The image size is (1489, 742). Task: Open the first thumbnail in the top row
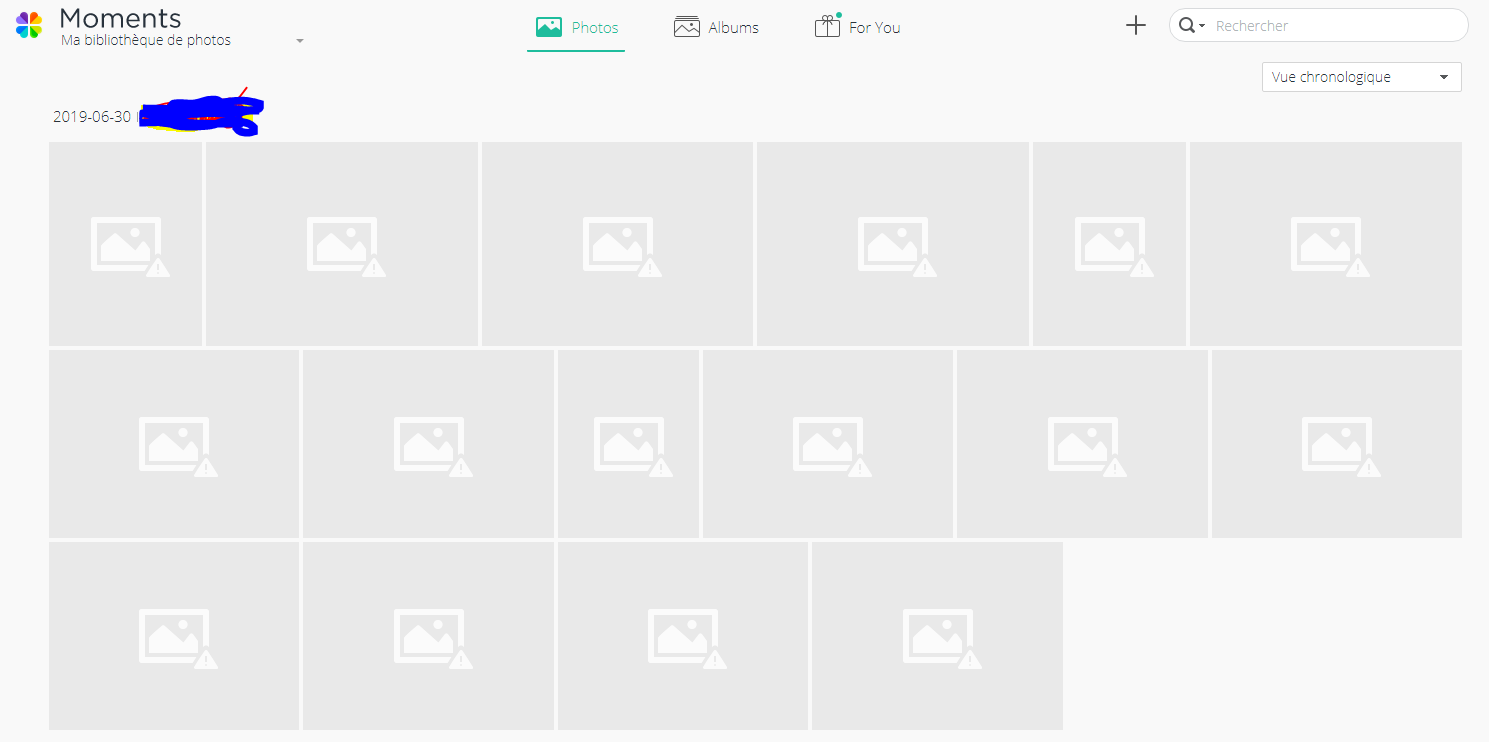point(125,244)
